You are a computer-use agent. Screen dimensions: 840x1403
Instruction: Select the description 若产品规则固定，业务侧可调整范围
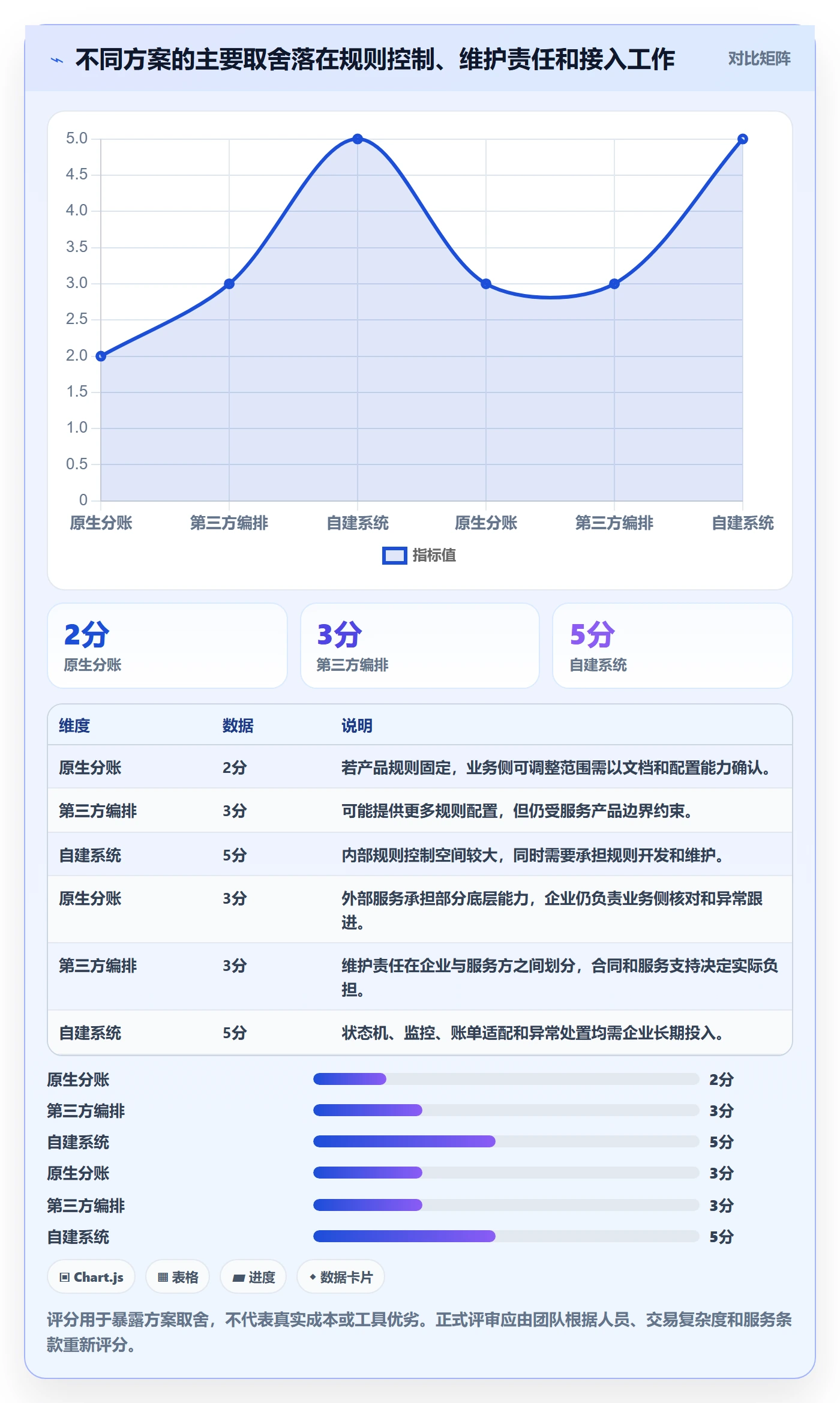point(557,768)
